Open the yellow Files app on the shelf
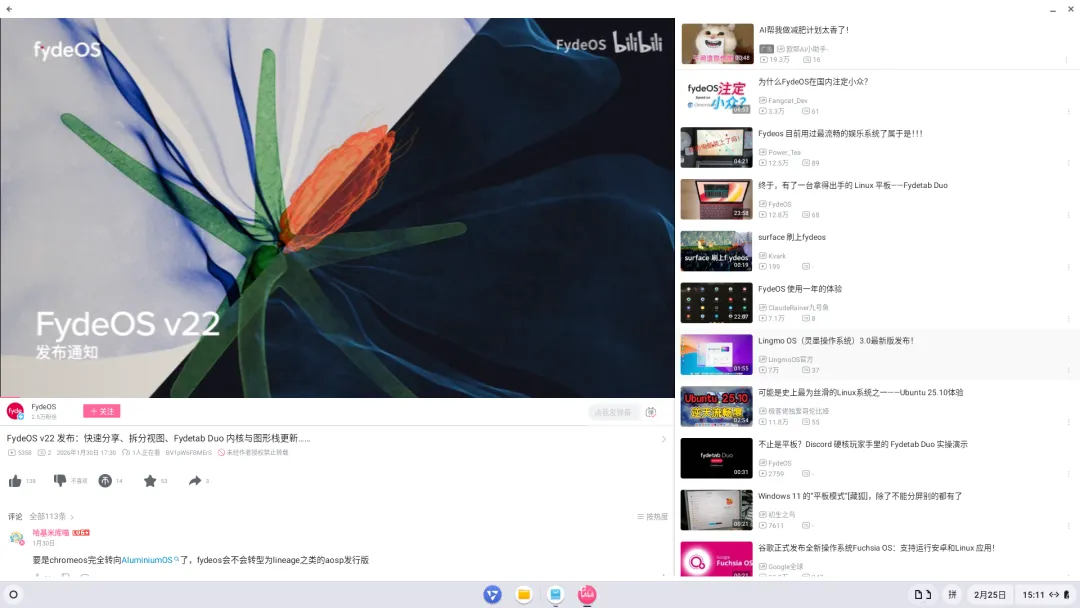1080x608 pixels. click(524, 594)
